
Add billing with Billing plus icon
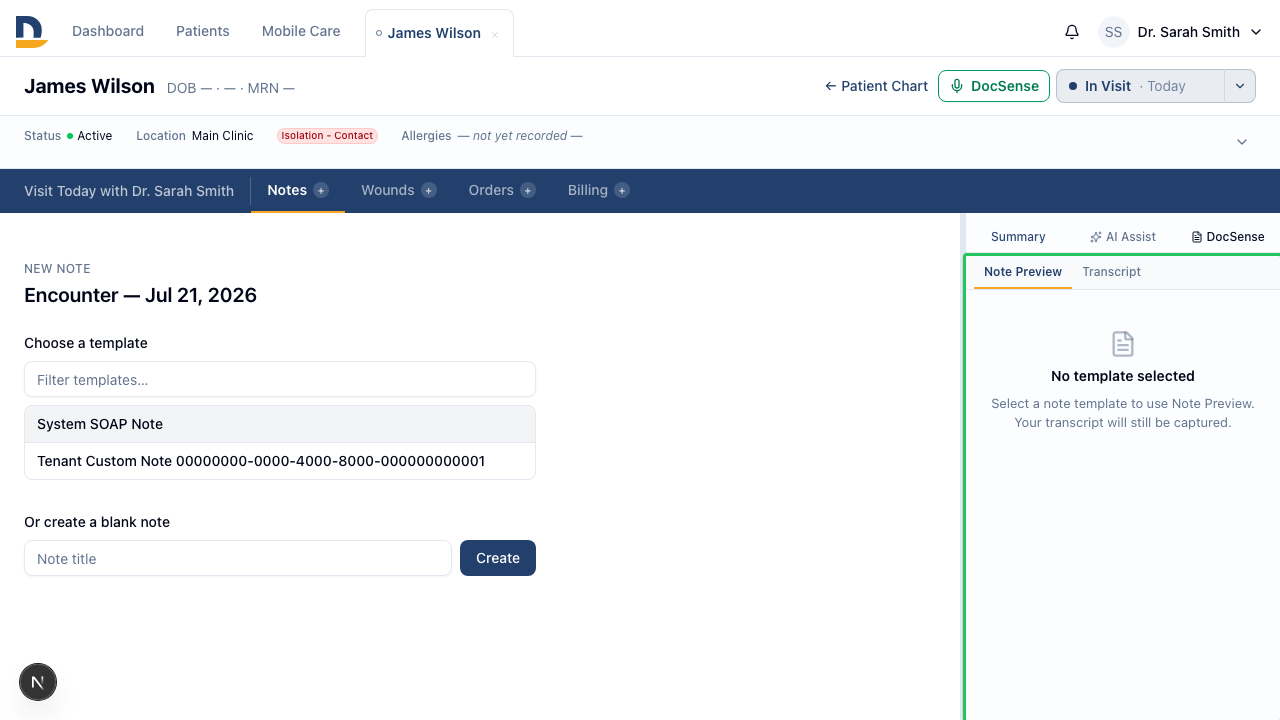[622, 190]
